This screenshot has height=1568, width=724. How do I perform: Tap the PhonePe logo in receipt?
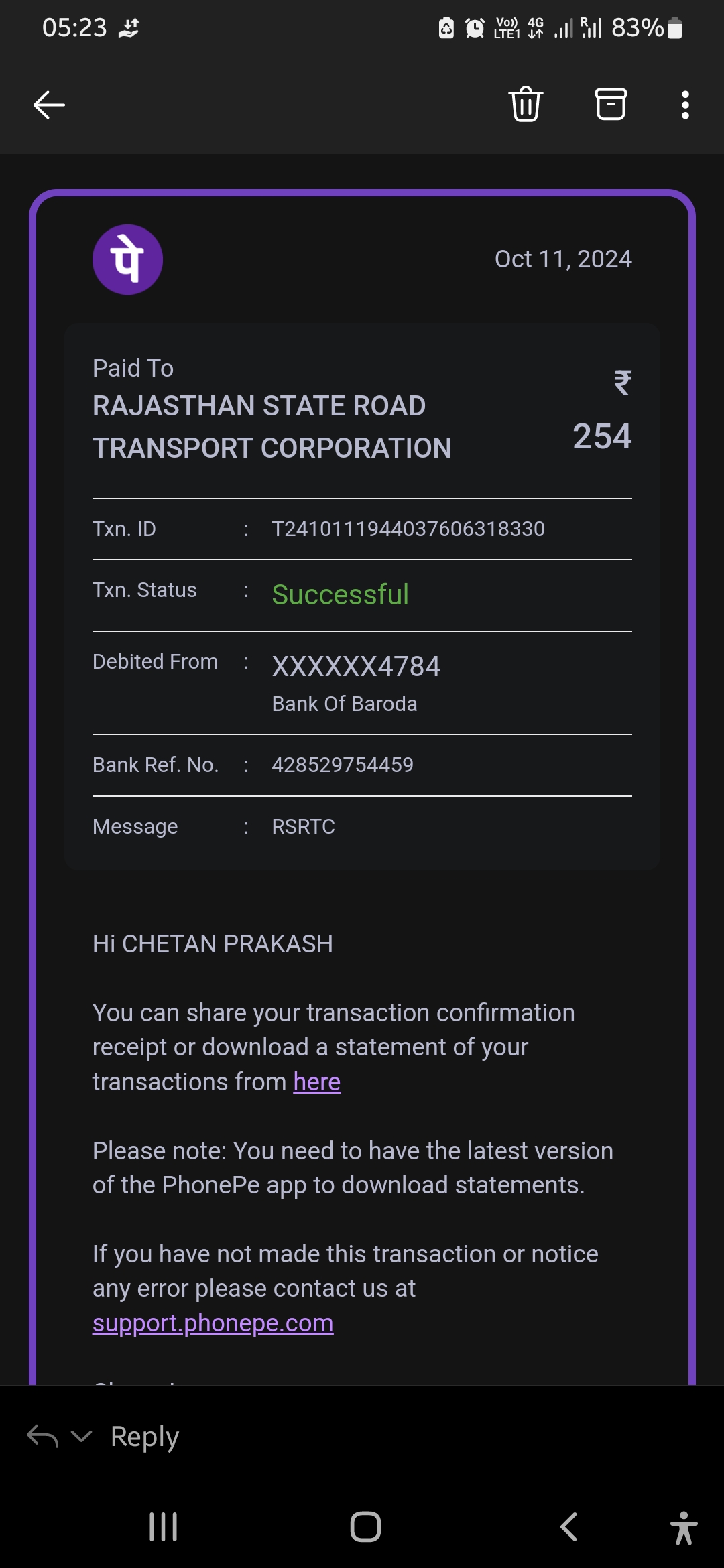tap(127, 259)
